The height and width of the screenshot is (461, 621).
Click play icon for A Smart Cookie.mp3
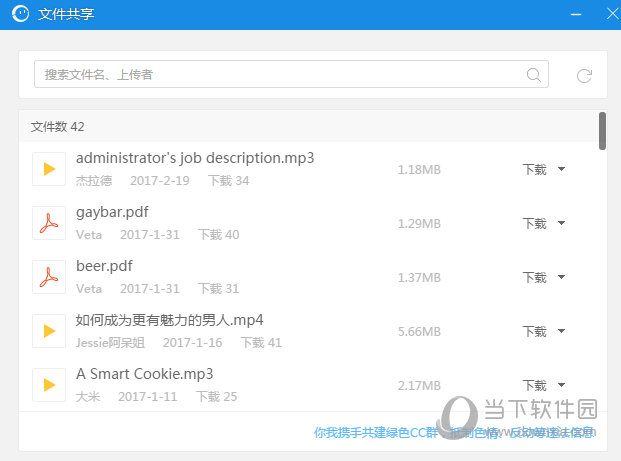click(x=49, y=385)
